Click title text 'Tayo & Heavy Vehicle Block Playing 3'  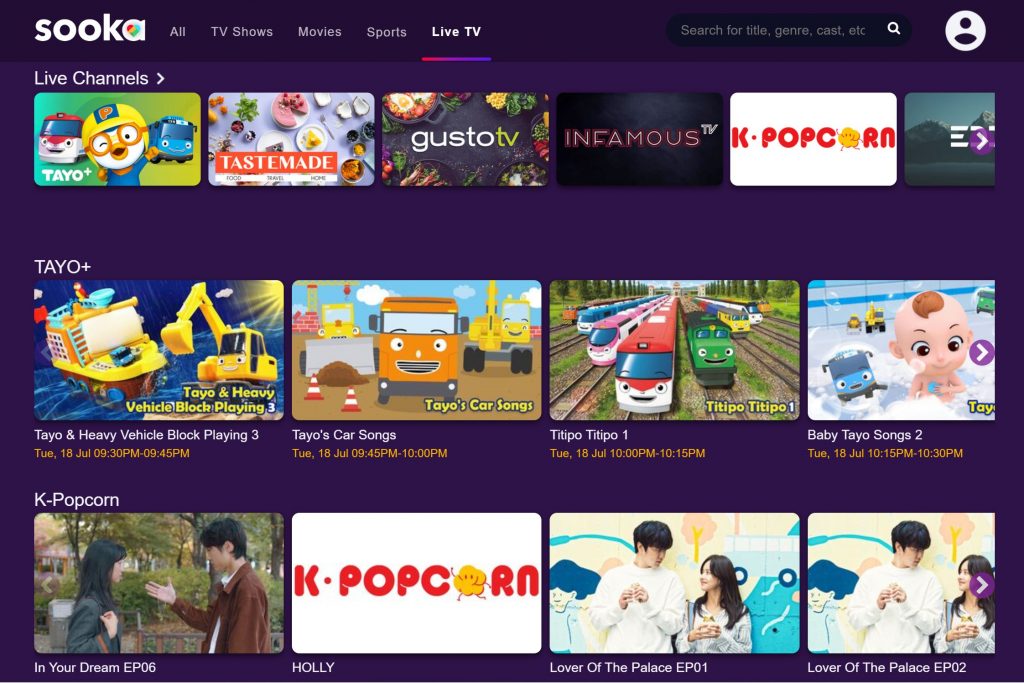pyautogui.click(x=146, y=435)
